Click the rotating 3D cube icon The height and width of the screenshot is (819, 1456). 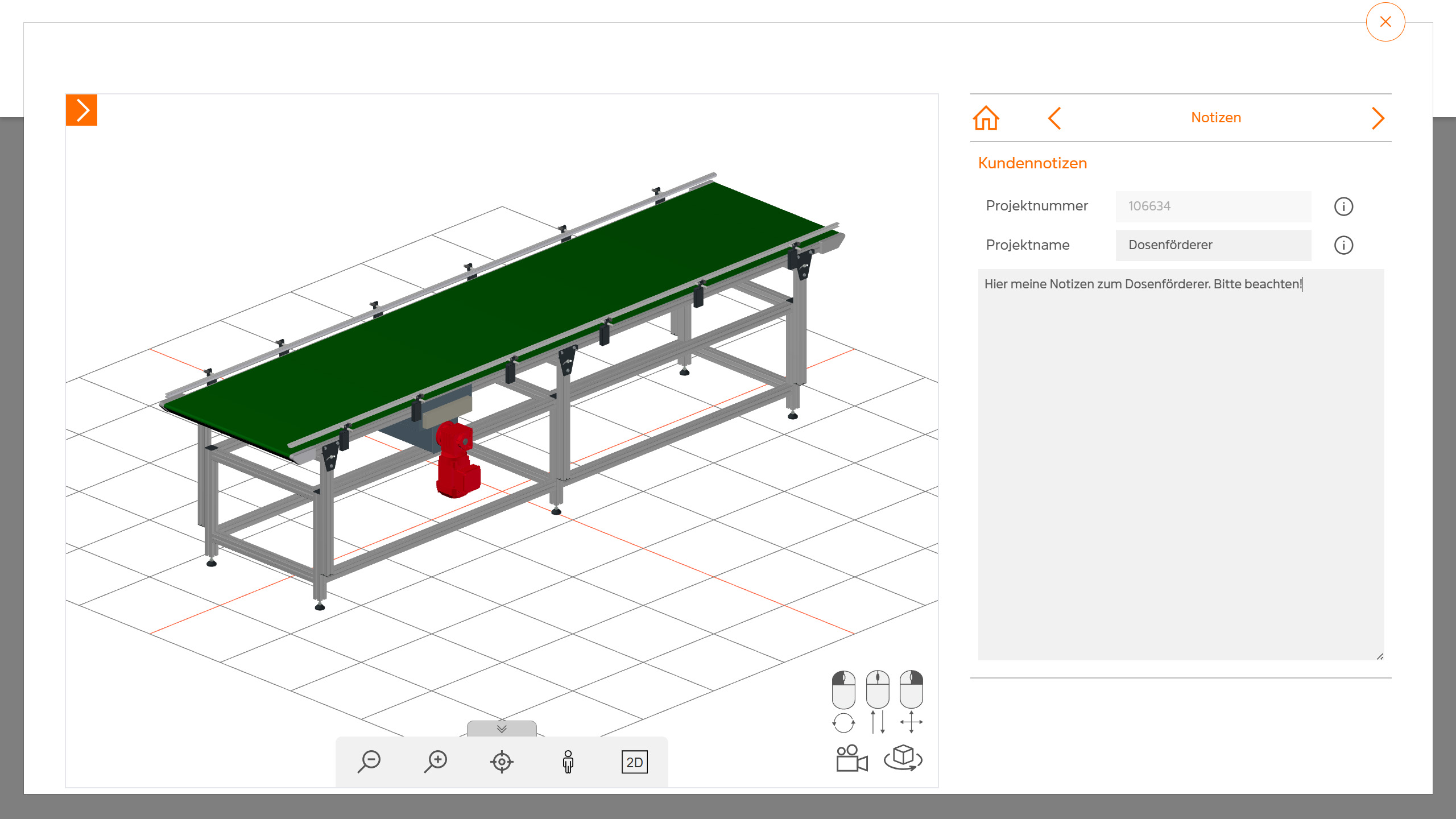(903, 758)
